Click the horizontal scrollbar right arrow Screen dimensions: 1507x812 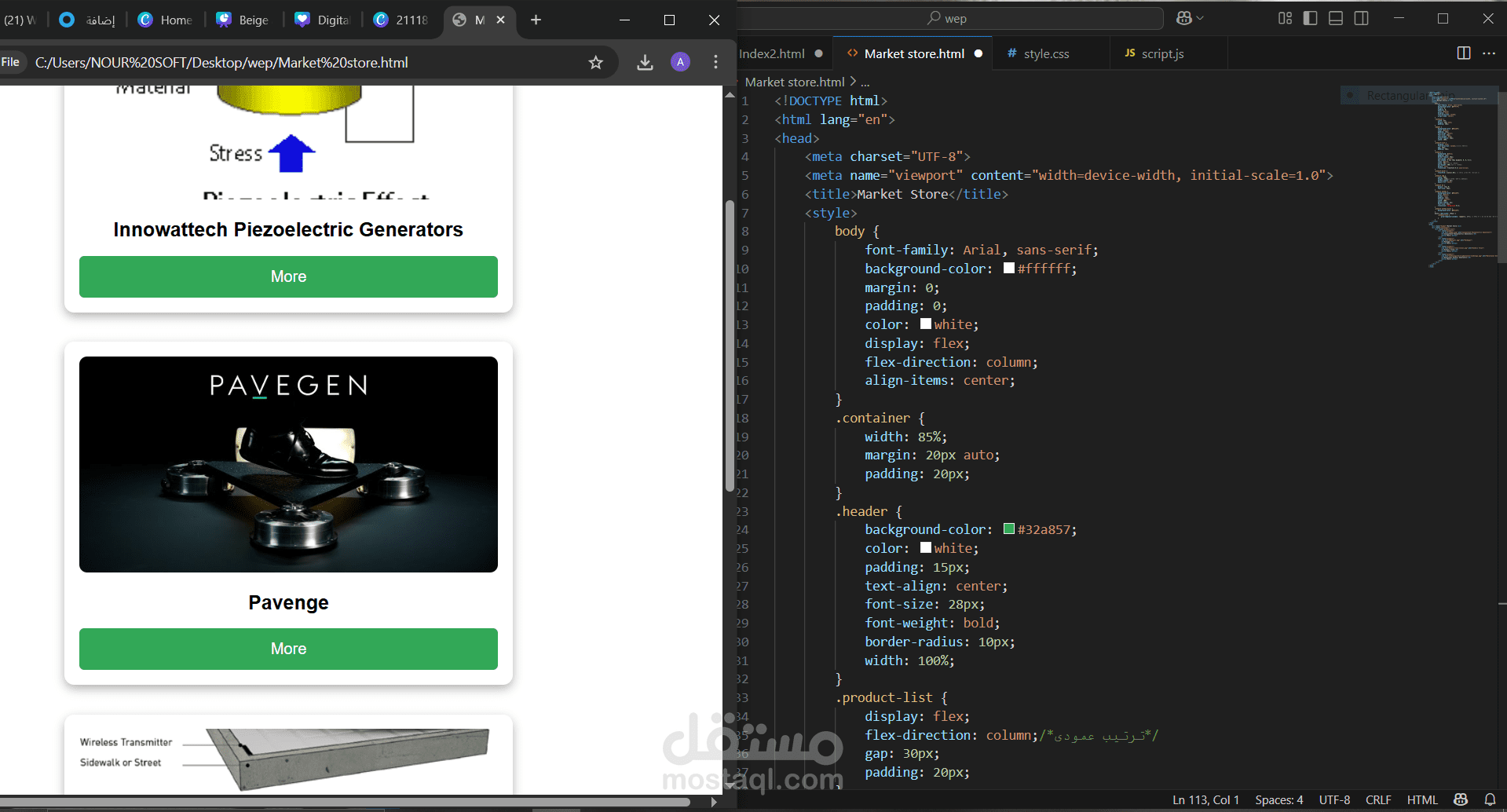(713, 802)
